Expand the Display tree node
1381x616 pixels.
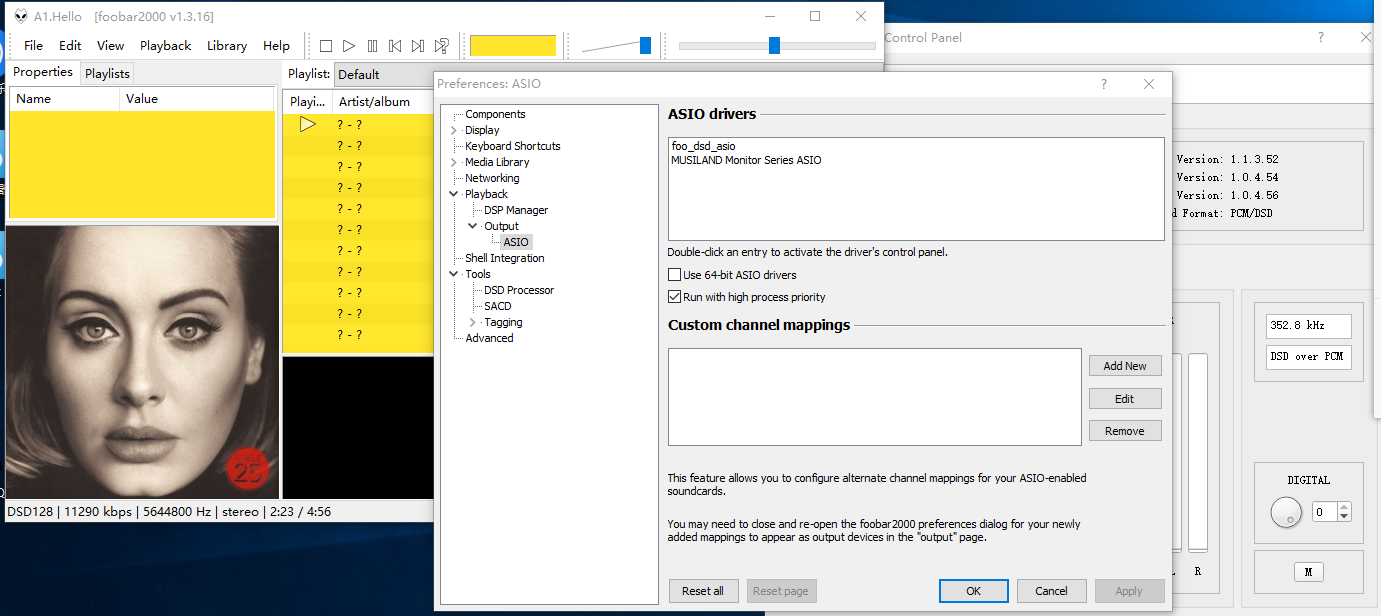[x=454, y=130]
